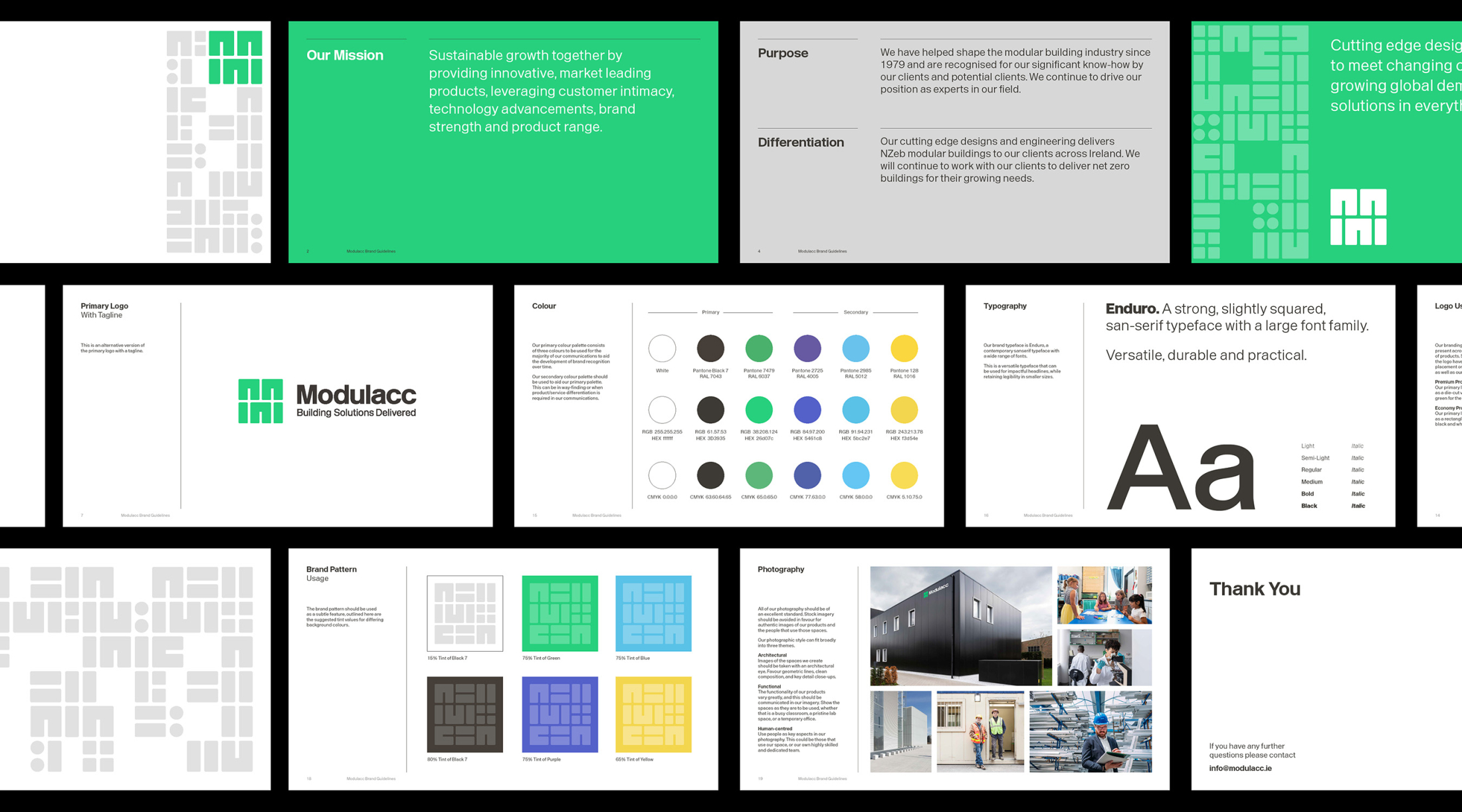Screen dimensions: 1462x812
Task: Open the 75% Tint of Green pattern tile
Action: click(560, 613)
